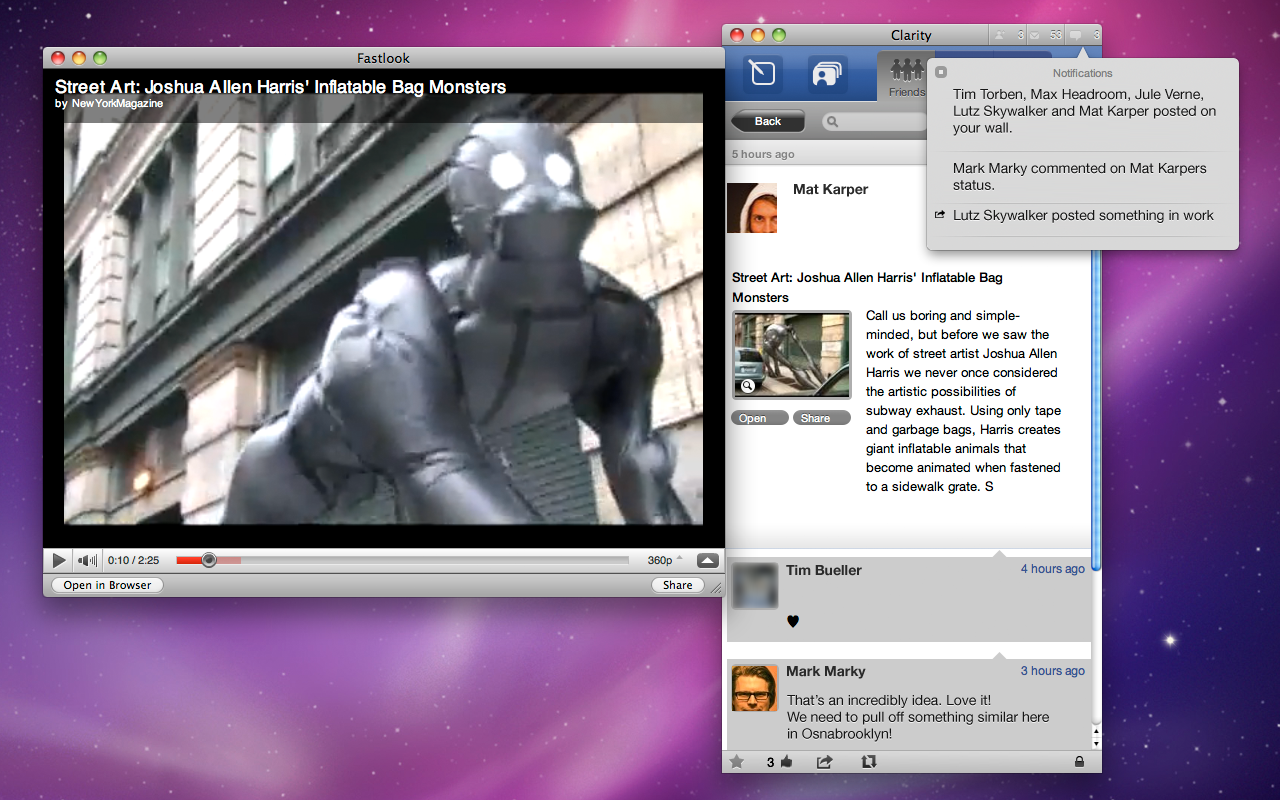Screen dimensions: 1280x800
Task: Click the Open in Browser button
Action: (107, 585)
